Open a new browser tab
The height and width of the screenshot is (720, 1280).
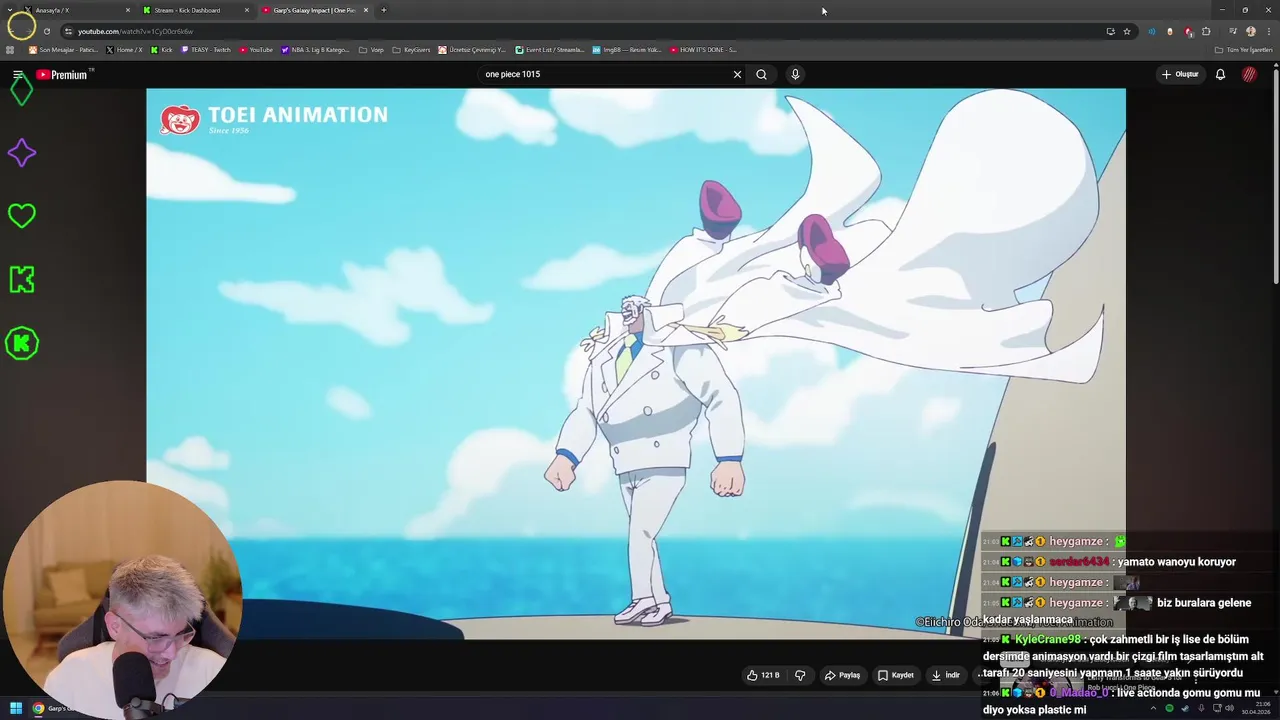(x=384, y=10)
